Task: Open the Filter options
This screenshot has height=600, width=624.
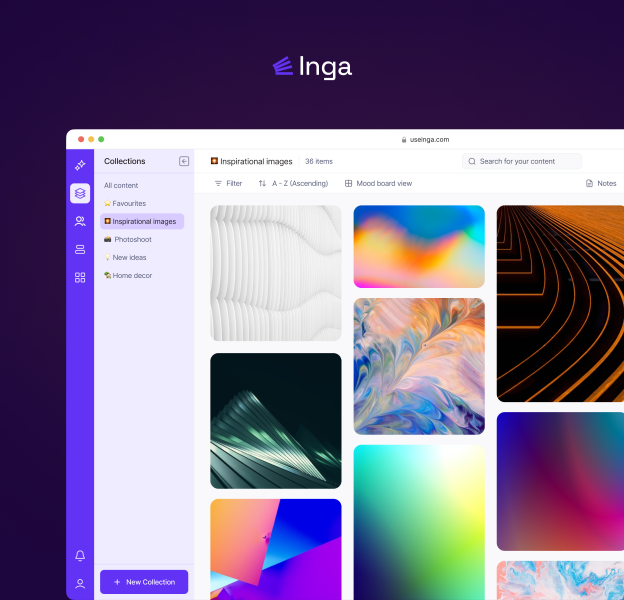Action: pyautogui.click(x=228, y=184)
